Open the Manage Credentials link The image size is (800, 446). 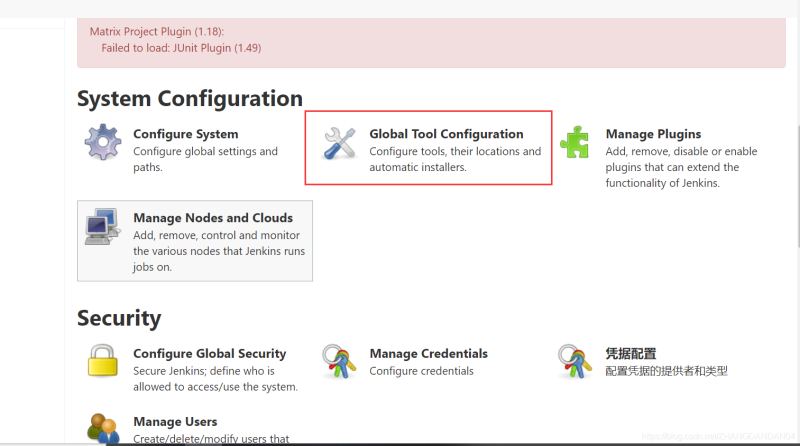428,354
